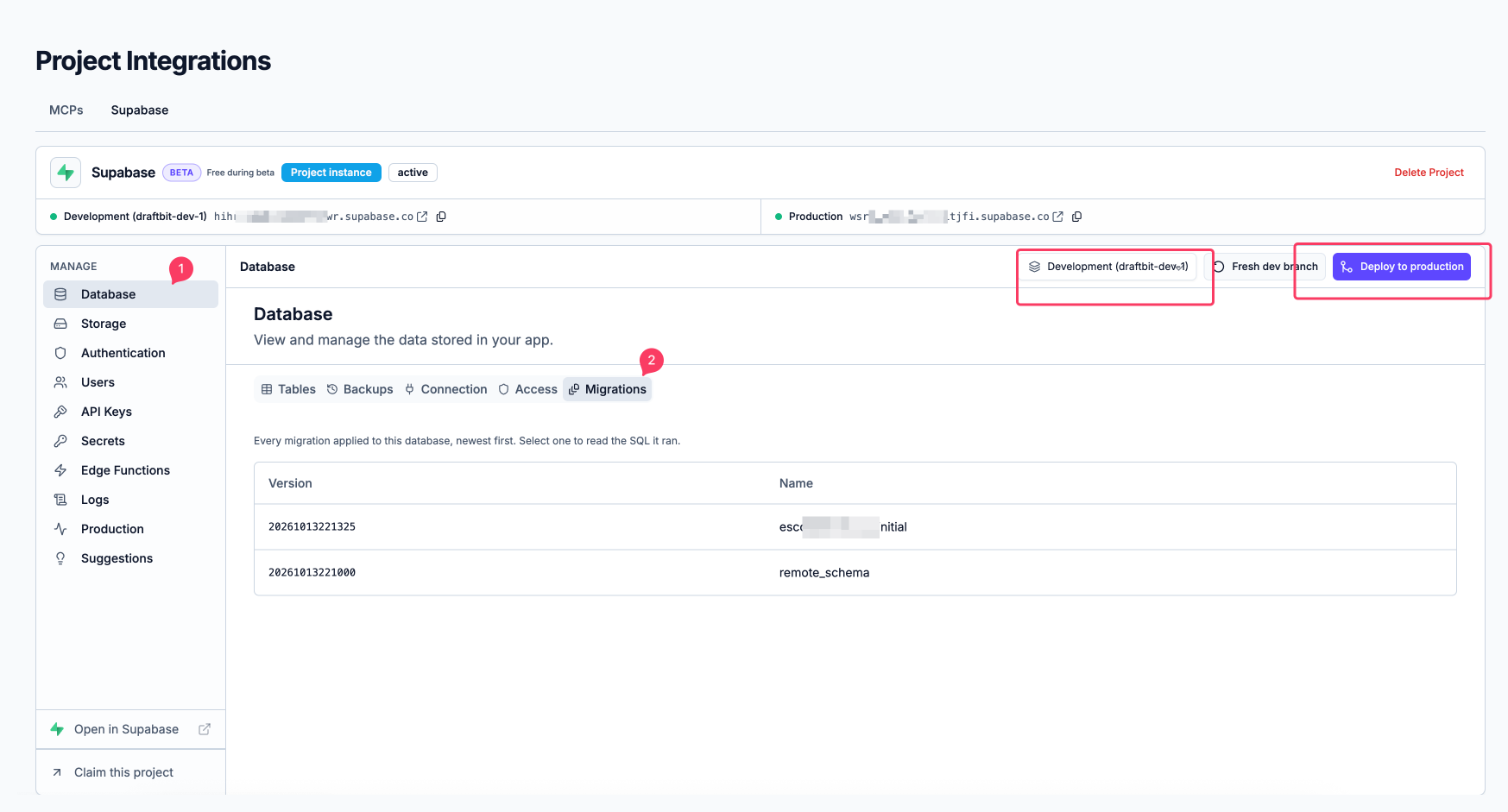Open Edge Functions in sidebar
Viewport: 1508px width, 812px height.
pyautogui.click(x=130, y=470)
